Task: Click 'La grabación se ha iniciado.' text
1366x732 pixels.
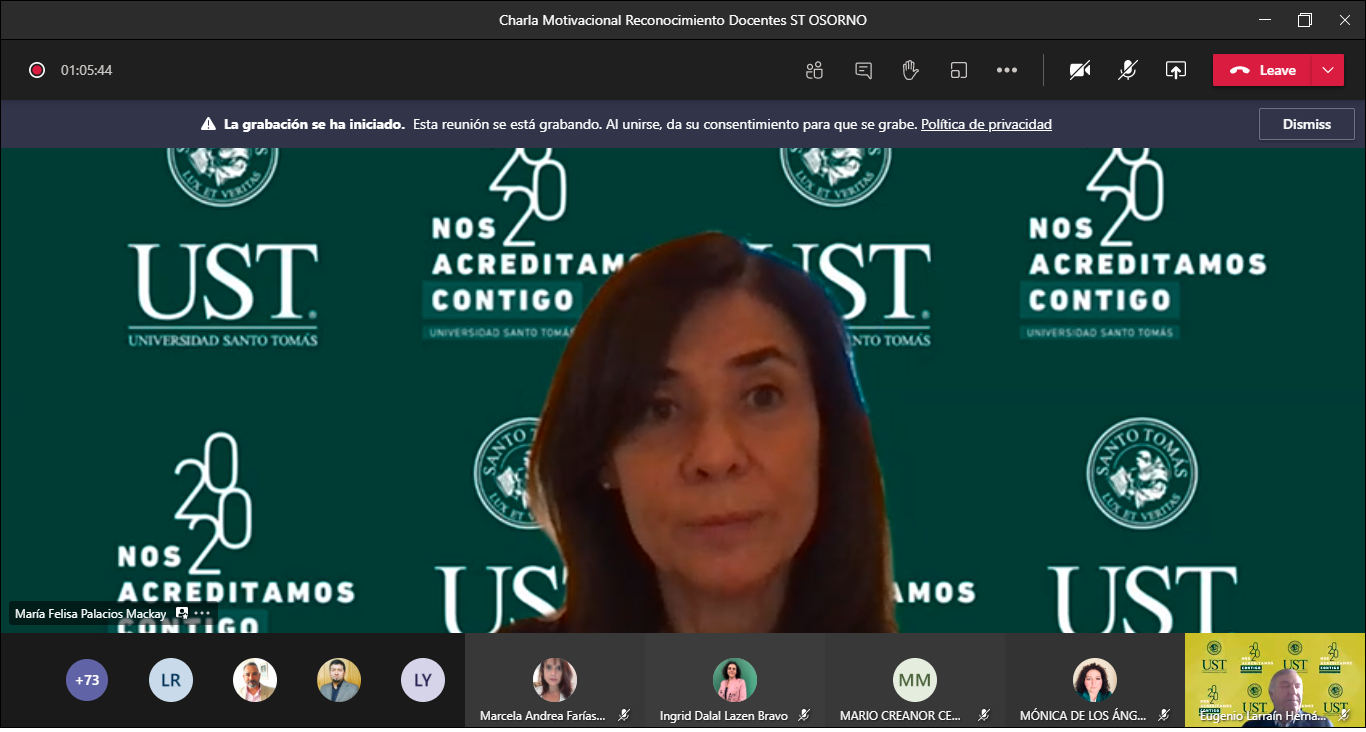Action: tap(314, 124)
